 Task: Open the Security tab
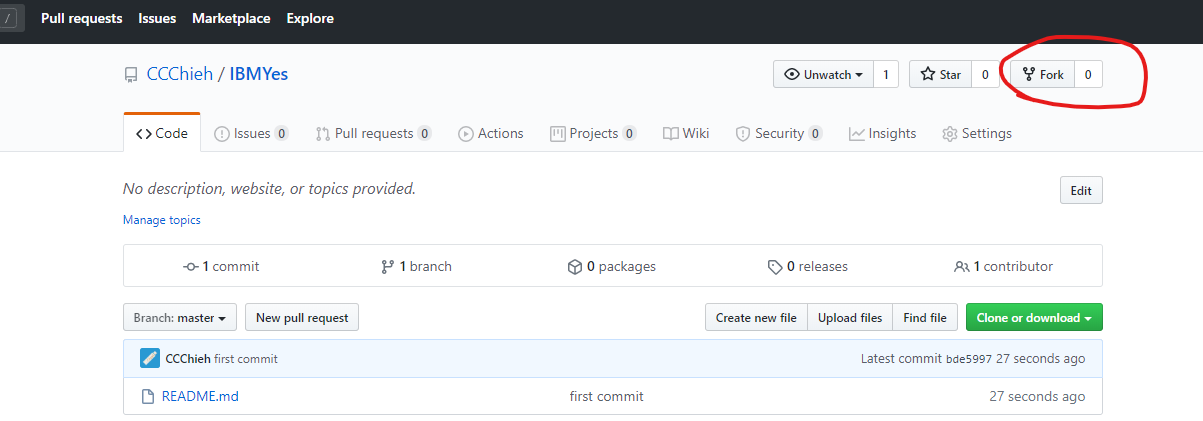click(x=779, y=133)
